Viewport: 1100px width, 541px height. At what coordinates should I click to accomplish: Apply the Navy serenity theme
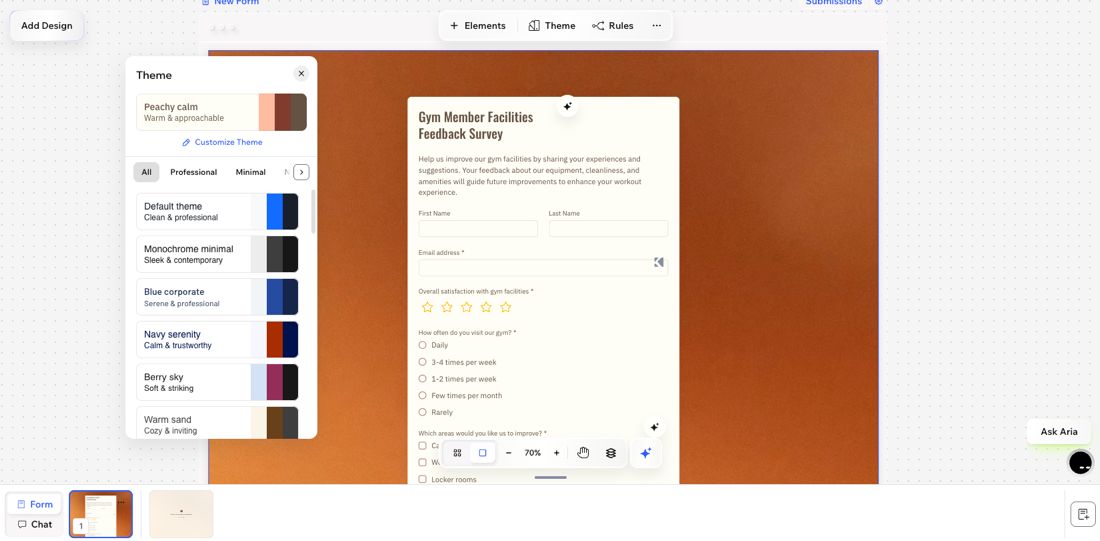pos(217,340)
